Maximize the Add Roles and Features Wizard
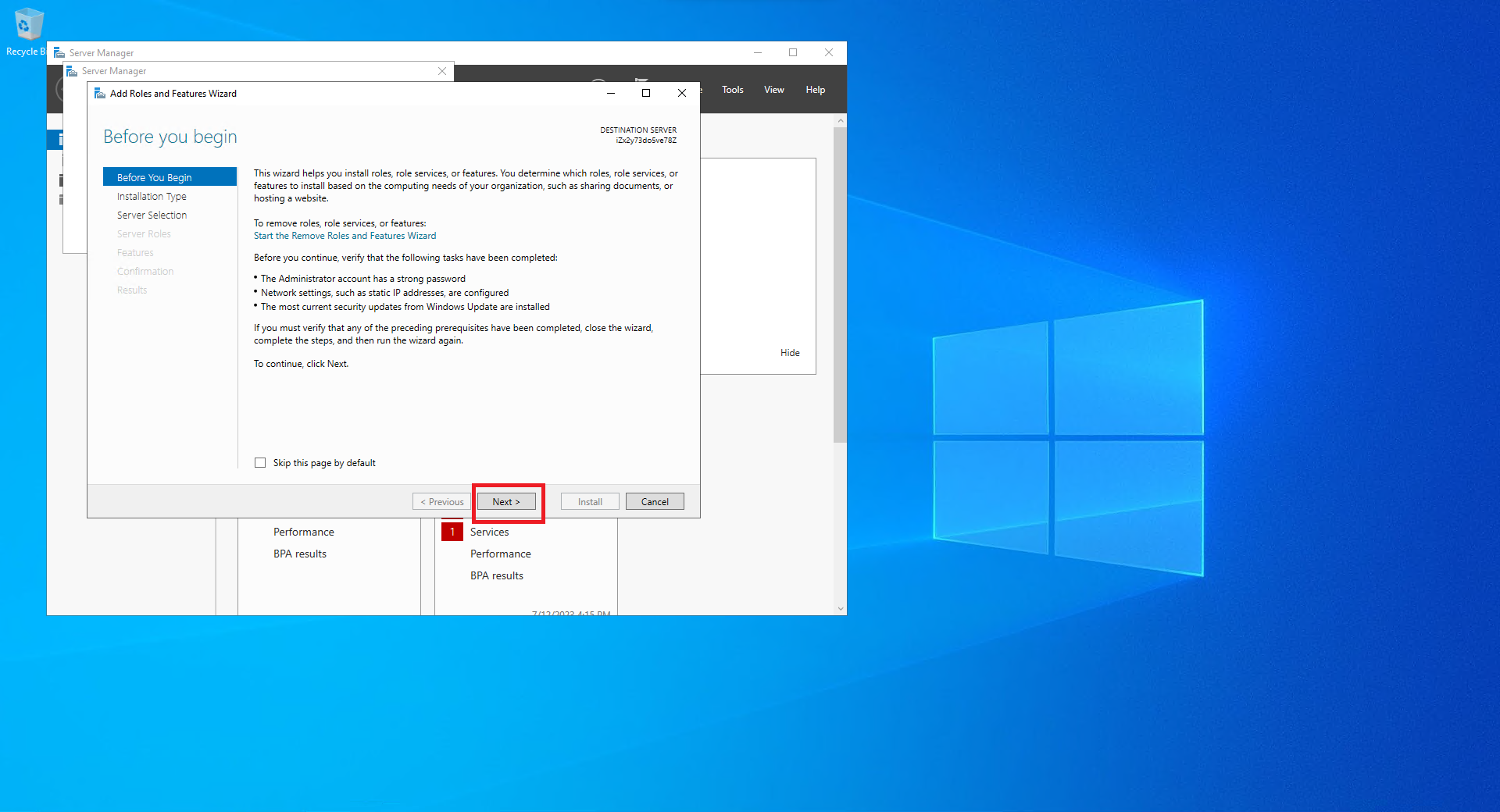This screenshot has height=812, width=1500. point(646,93)
